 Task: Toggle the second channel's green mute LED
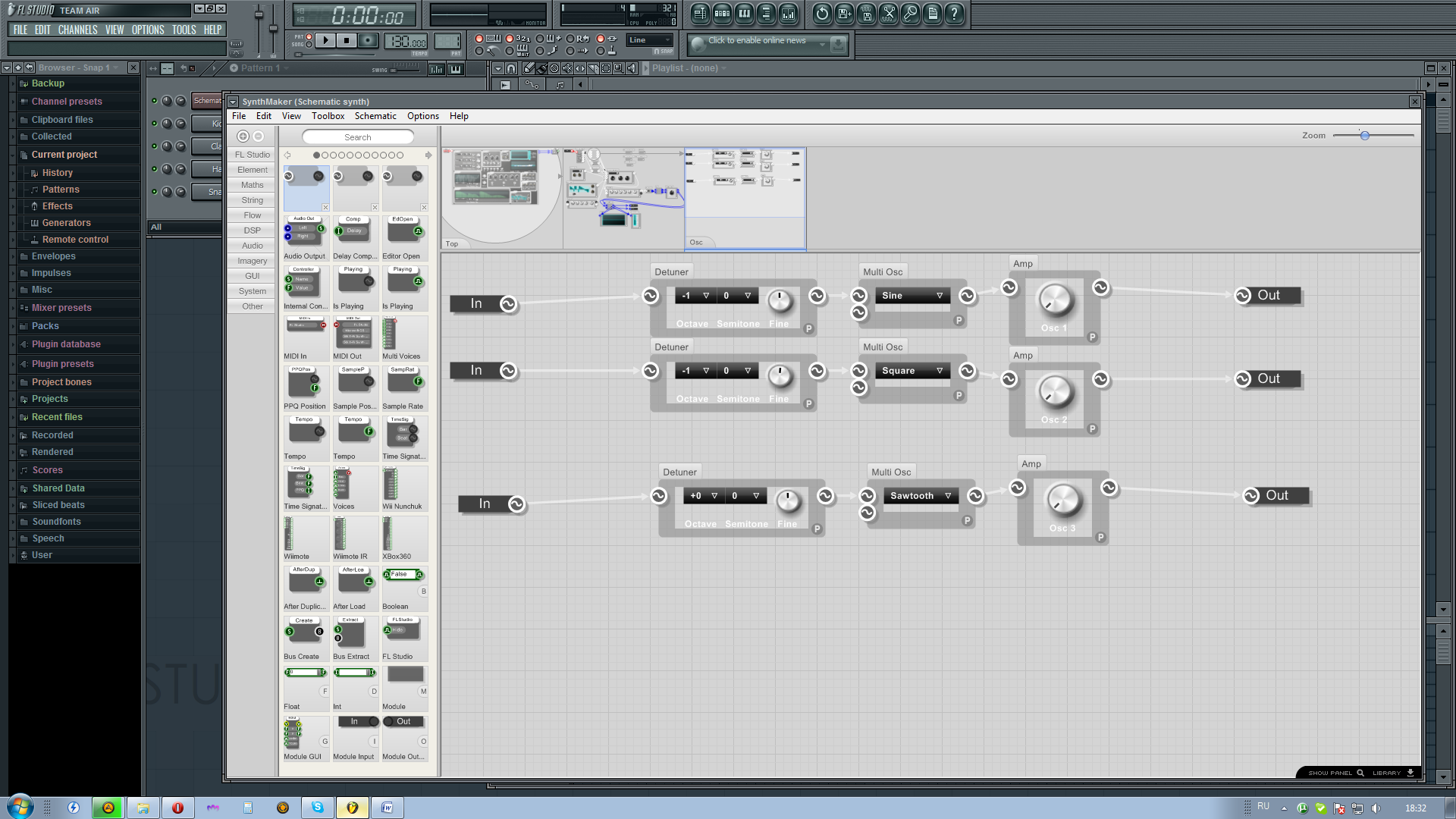pyautogui.click(x=155, y=124)
